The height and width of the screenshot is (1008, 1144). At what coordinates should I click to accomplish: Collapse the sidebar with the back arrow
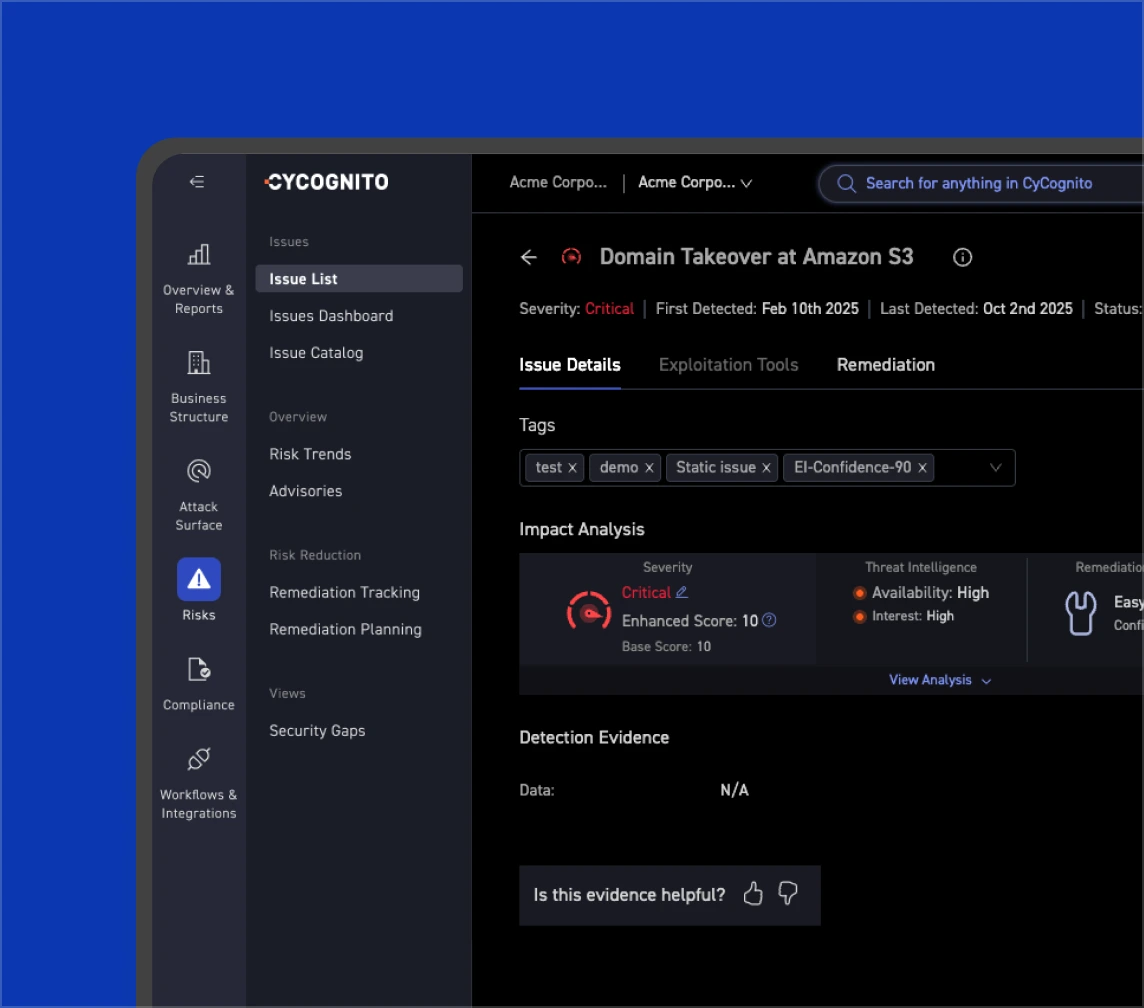(x=196, y=182)
